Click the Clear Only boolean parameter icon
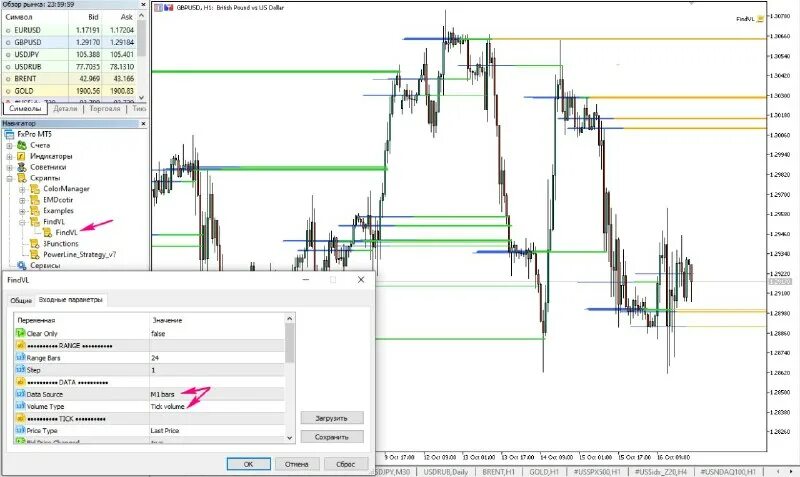This screenshot has width=800, height=477. click(x=20, y=333)
